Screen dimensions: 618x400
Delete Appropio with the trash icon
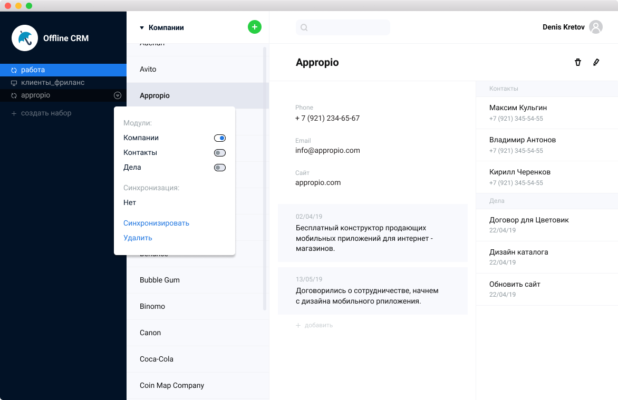(577, 62)
